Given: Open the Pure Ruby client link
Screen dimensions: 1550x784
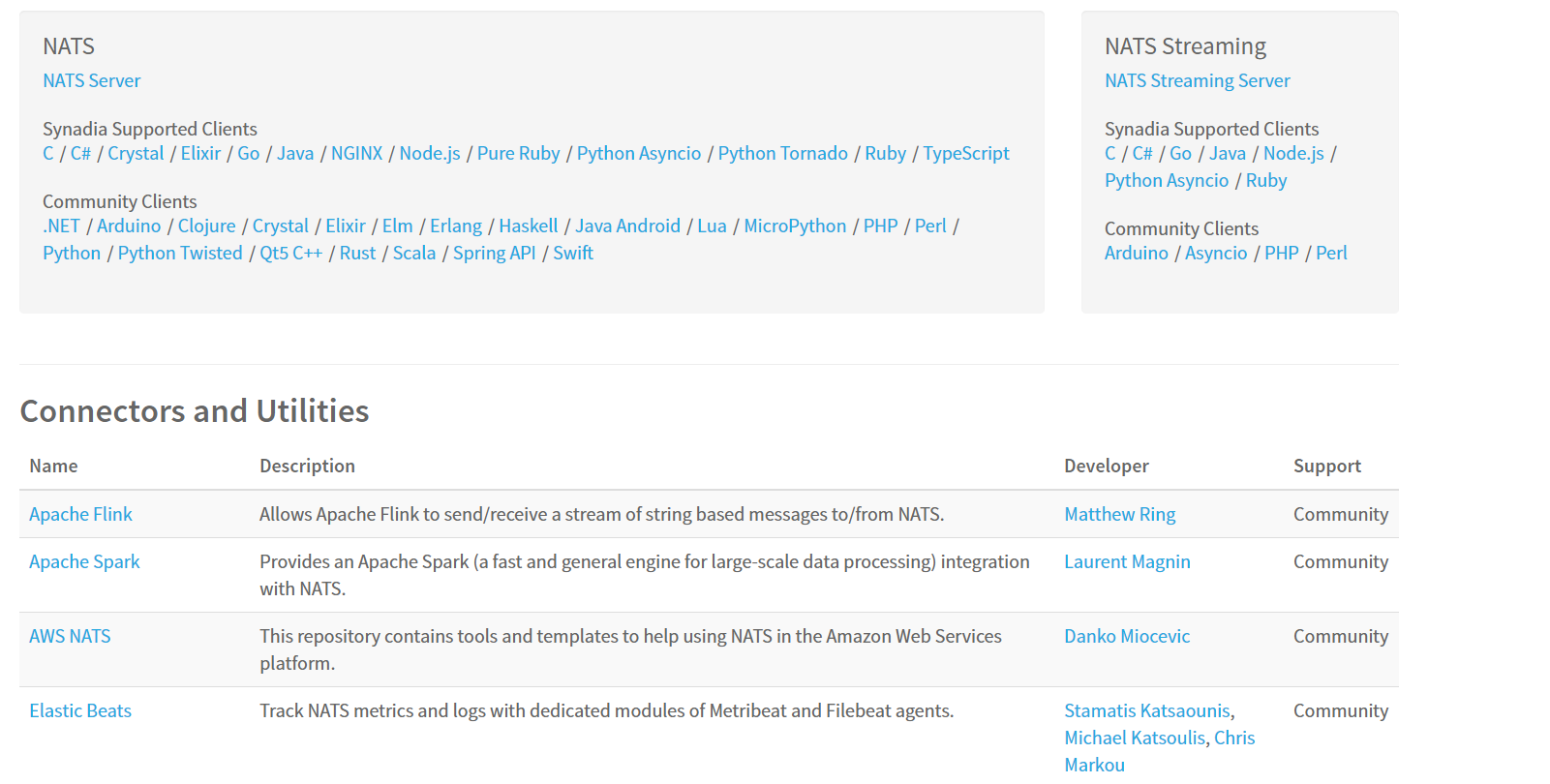Looking at the screenshot, I should coord(518,154).
